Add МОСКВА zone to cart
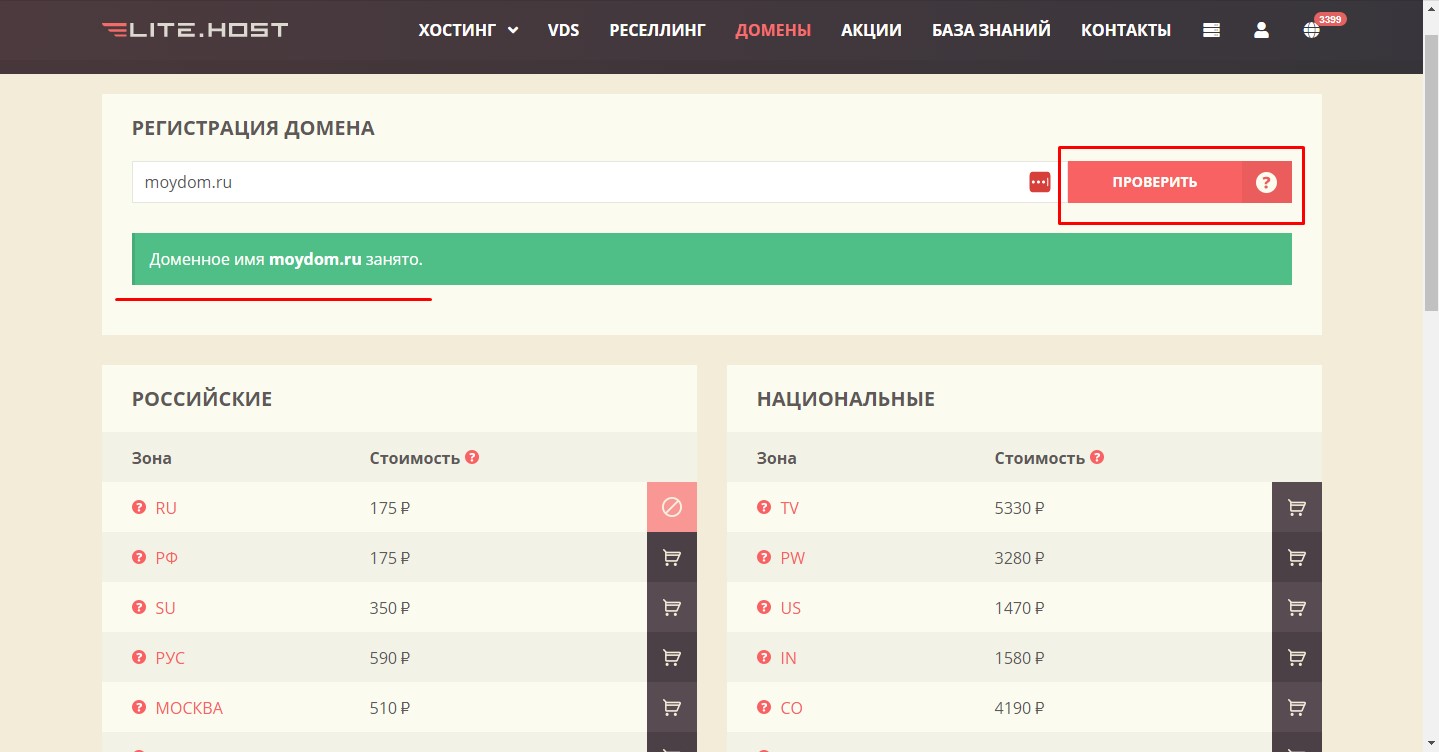The image size is (1439, 752). pyautogui.click(x=672, y=707)
